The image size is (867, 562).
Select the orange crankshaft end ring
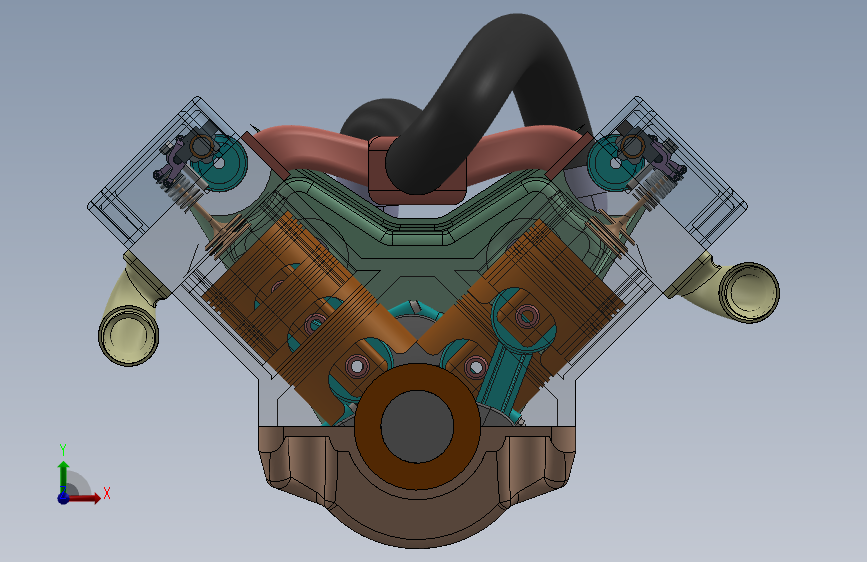[368, 426]
